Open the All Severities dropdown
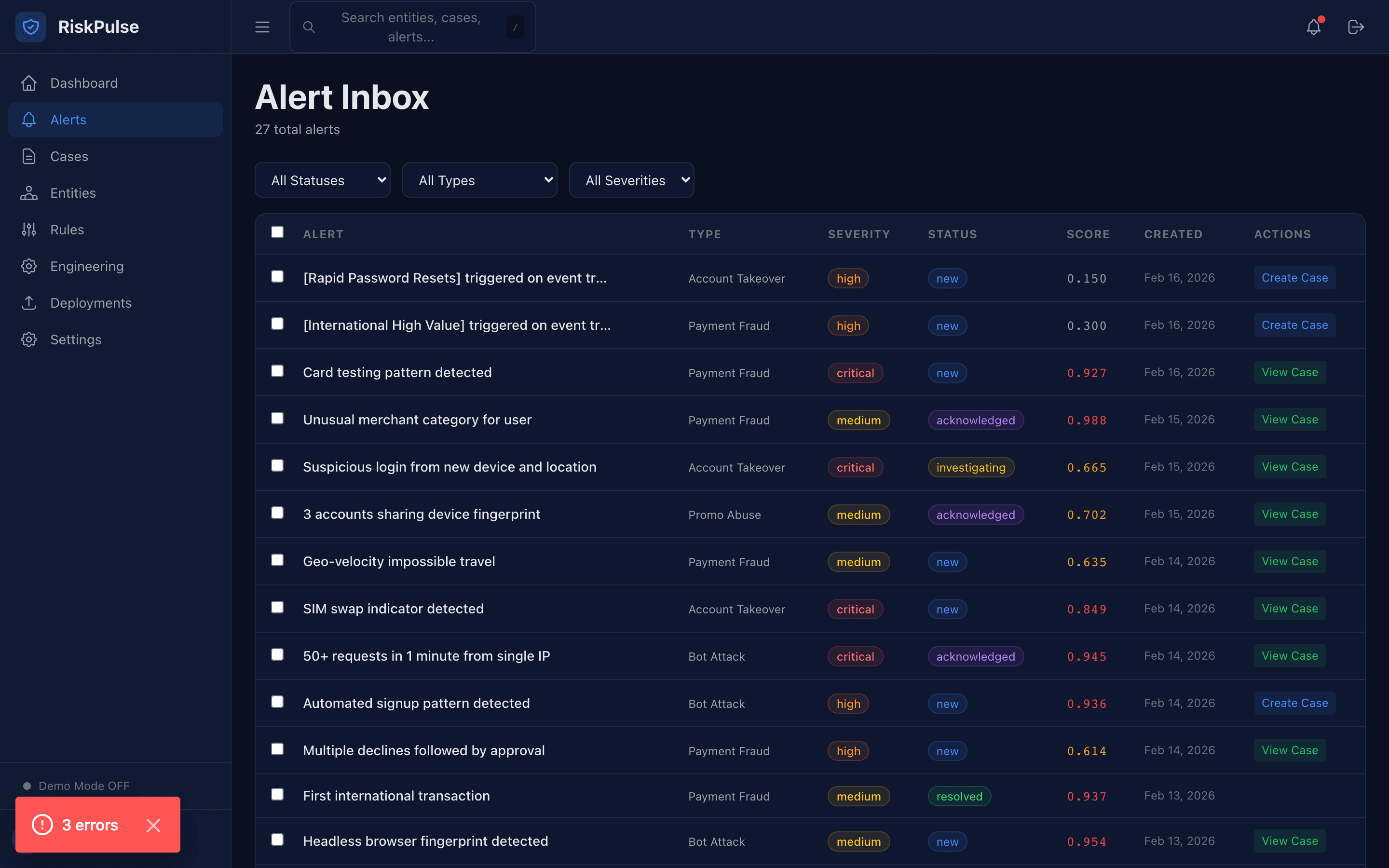Viewport: 1389px width, 868px height. [x=631, y=180]
